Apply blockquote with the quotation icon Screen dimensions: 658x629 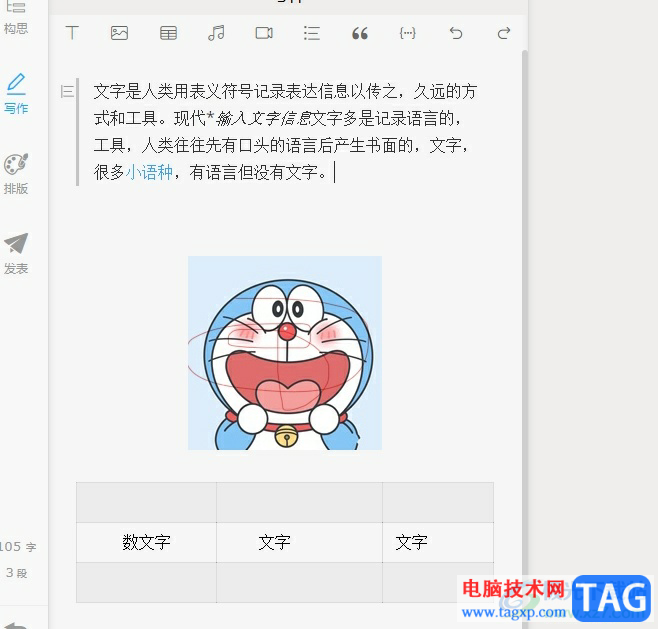point(360,33)
